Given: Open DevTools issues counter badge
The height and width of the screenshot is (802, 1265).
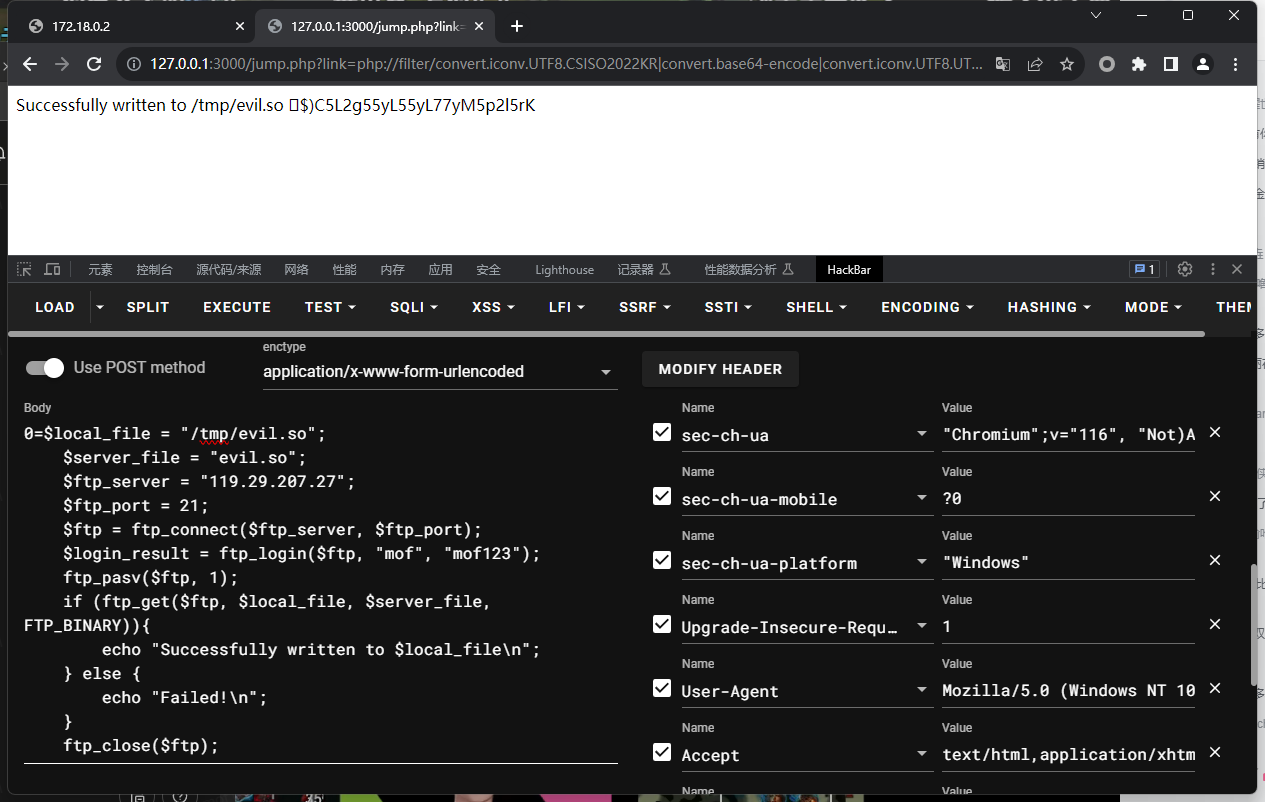Looking at the screenshot, I should [1144, 269].
